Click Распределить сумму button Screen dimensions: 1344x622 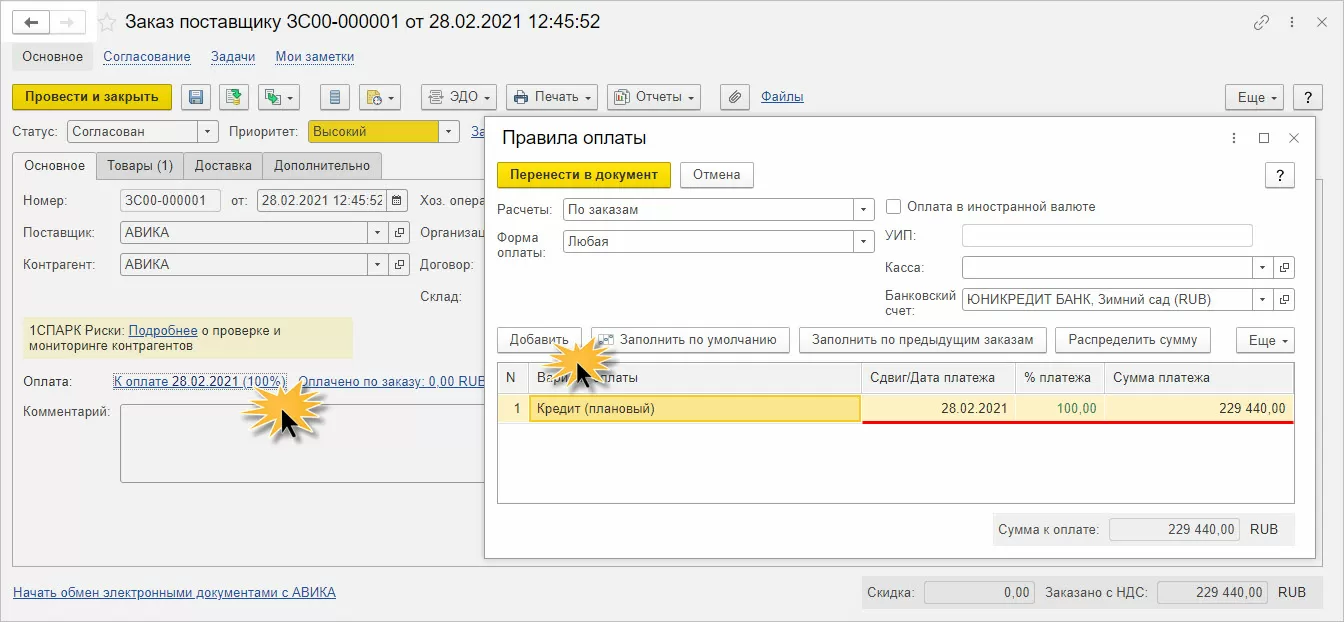(1133, 340)
